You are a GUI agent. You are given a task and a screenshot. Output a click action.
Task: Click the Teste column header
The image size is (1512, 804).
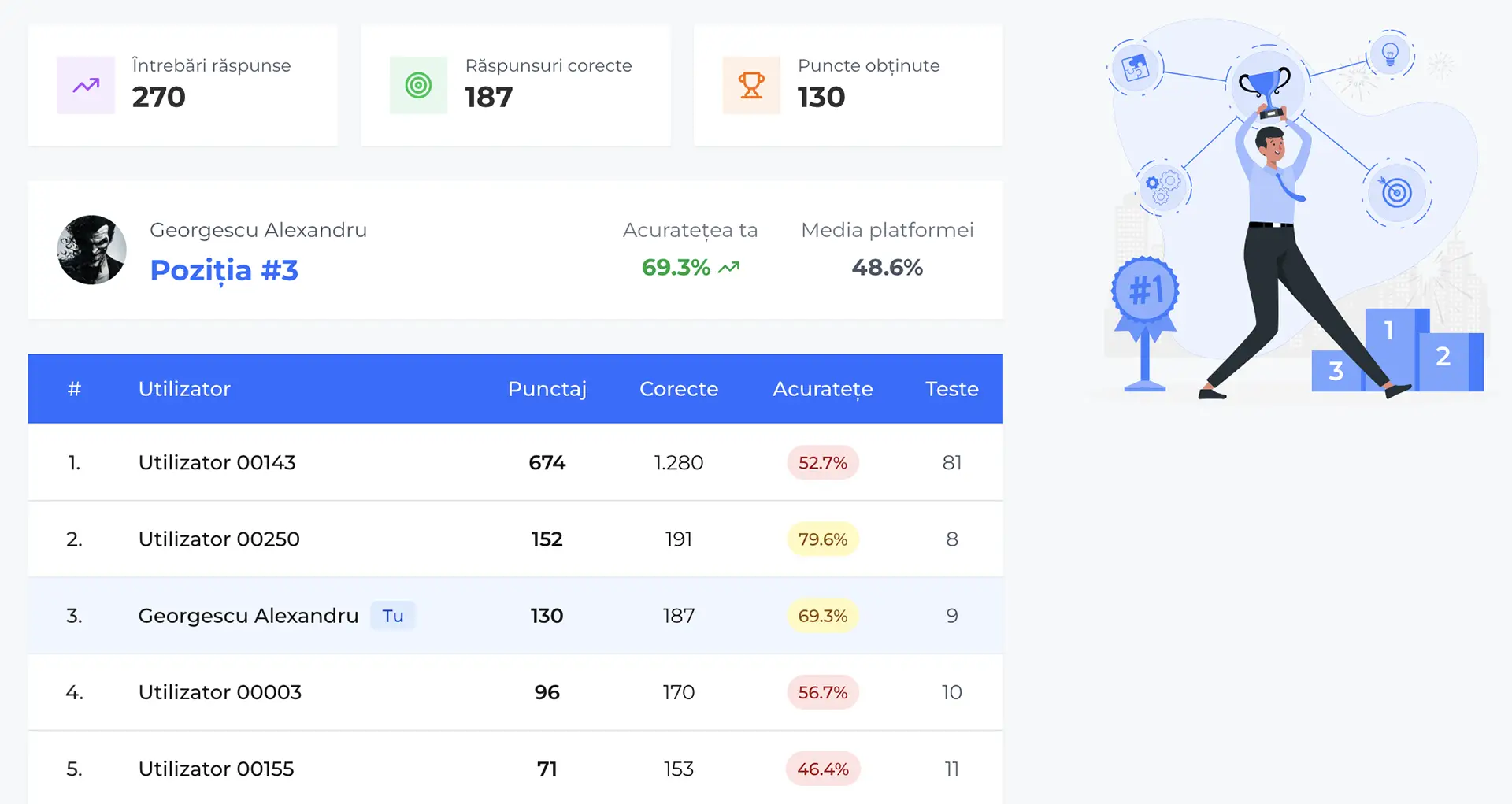point(952,389)
